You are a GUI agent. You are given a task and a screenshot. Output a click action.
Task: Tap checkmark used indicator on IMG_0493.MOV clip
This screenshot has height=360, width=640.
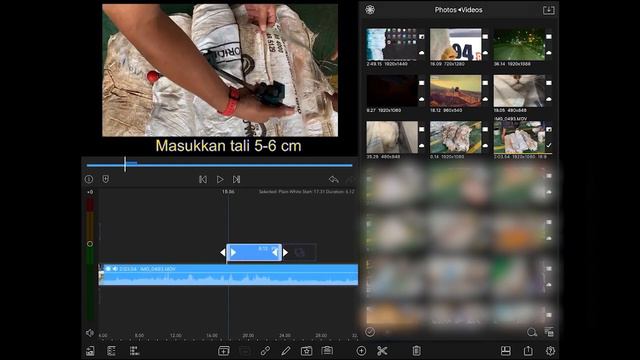(x=549, y=145)
